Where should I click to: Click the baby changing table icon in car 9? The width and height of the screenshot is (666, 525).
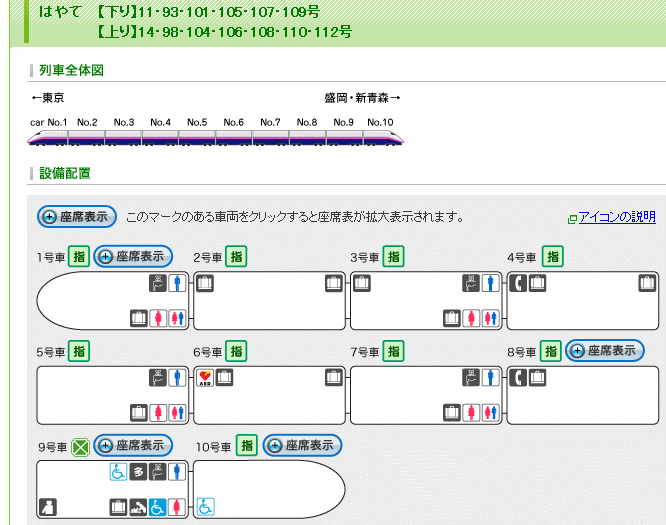tap(138, 507)
